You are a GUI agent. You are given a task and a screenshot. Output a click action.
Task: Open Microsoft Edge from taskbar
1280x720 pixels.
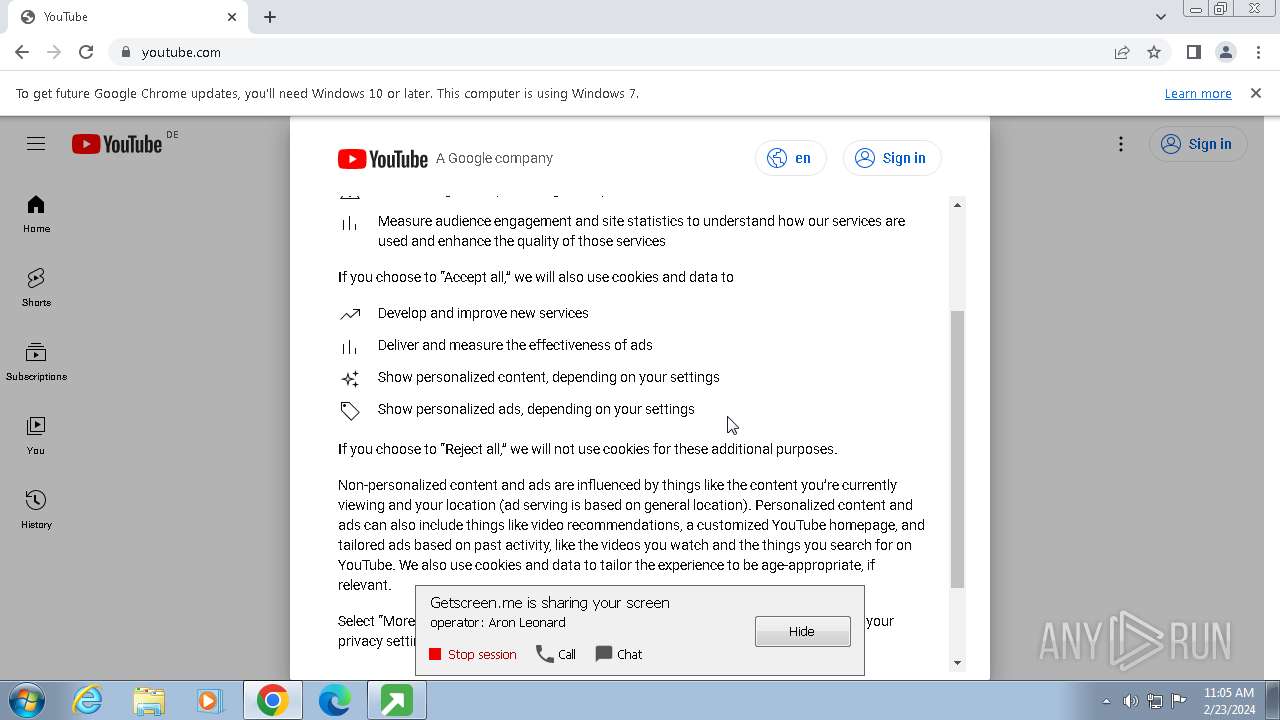334,701
